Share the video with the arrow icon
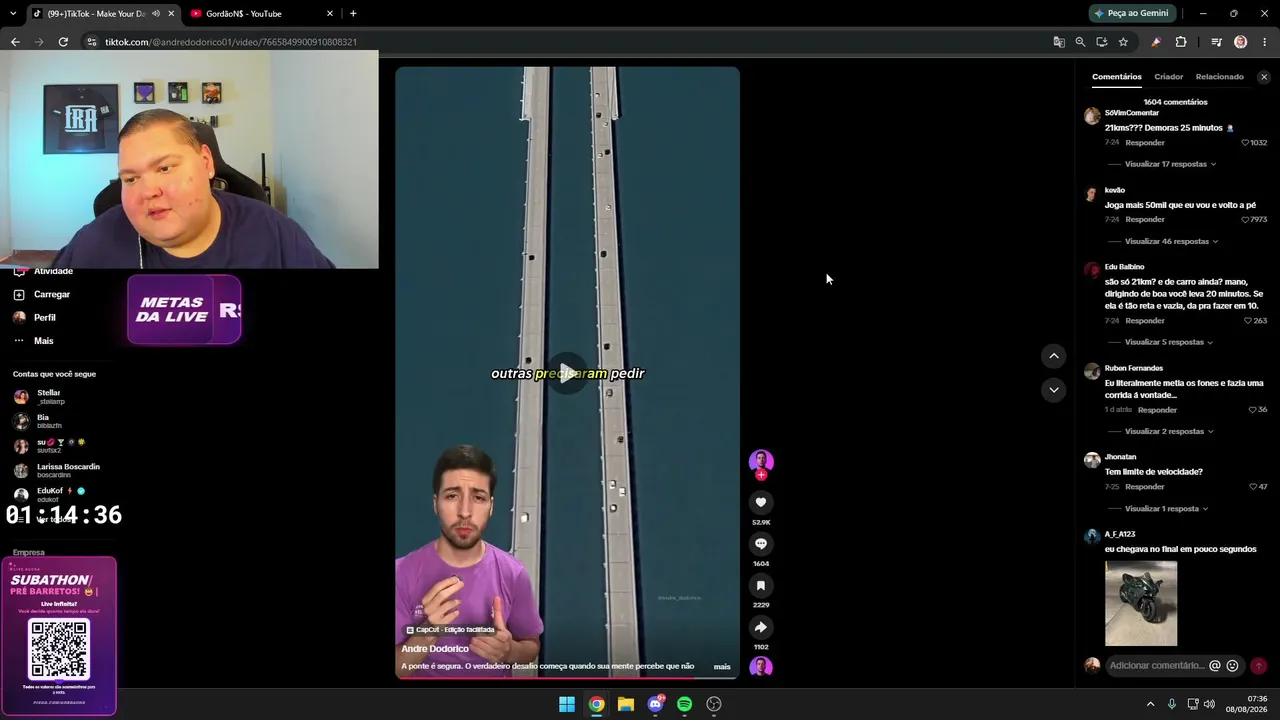The width and height of the screenshot is (1280, 720). tap(761, 627)
